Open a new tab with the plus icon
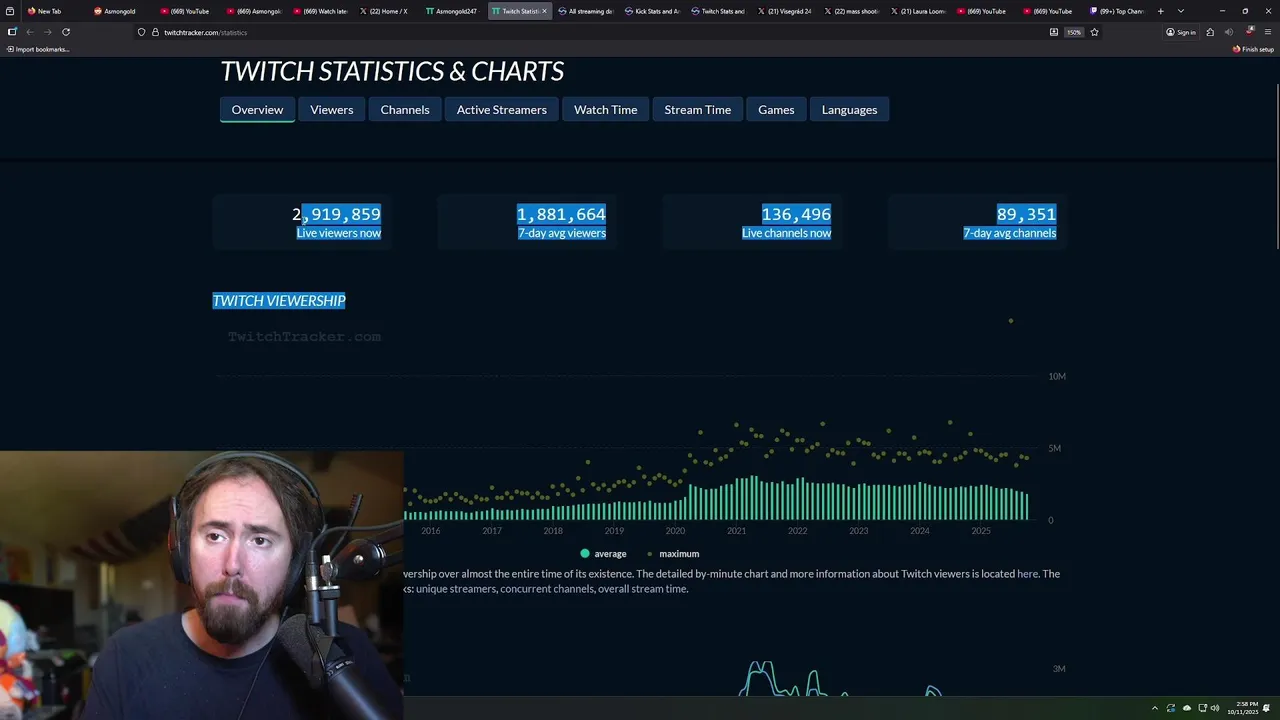Image resolution: width=1280 pixels, height=720 pixels. click(1160, 11)
